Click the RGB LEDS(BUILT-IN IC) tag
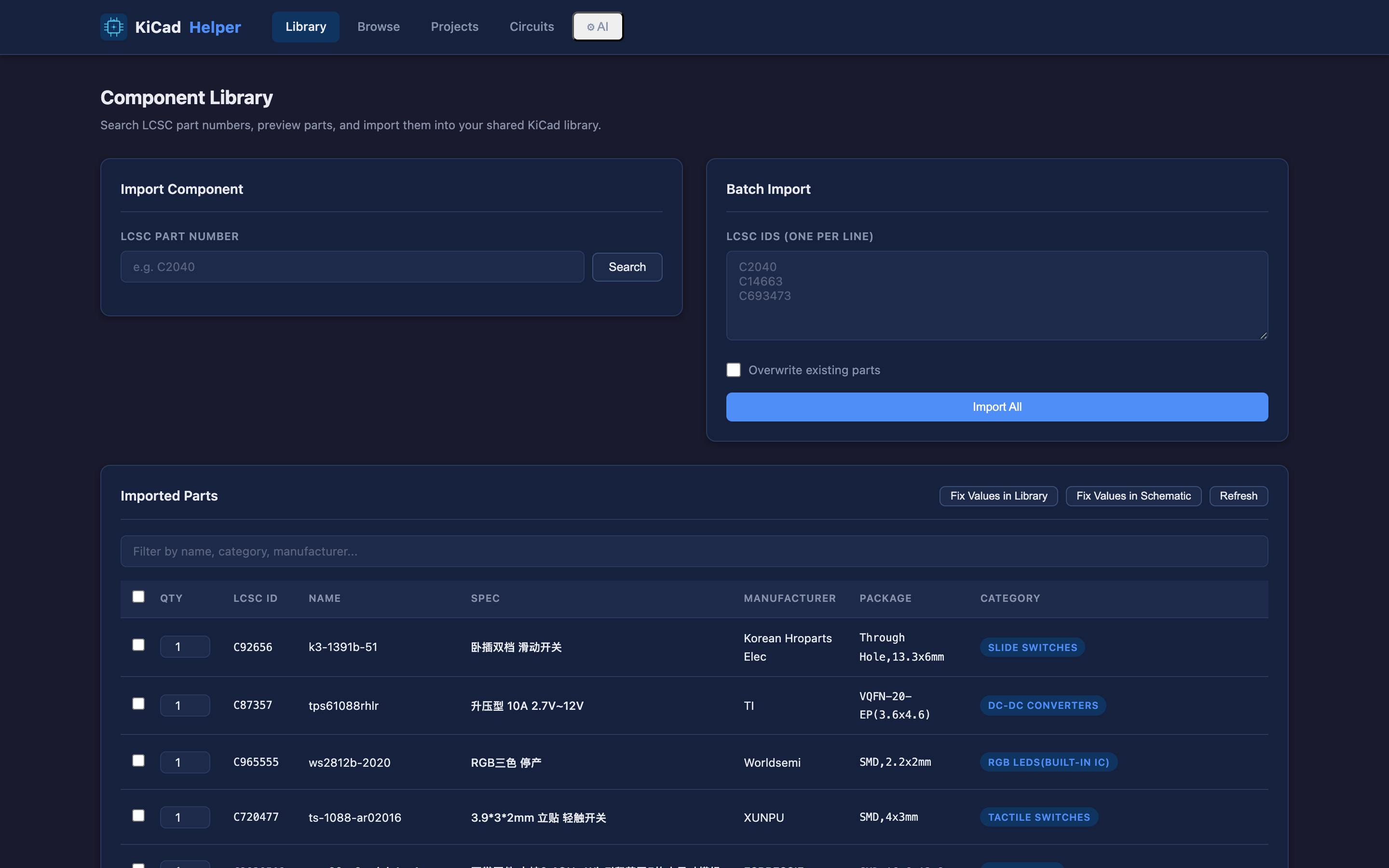Viewport: 1389px width, 868px height. click(1048, 762)
